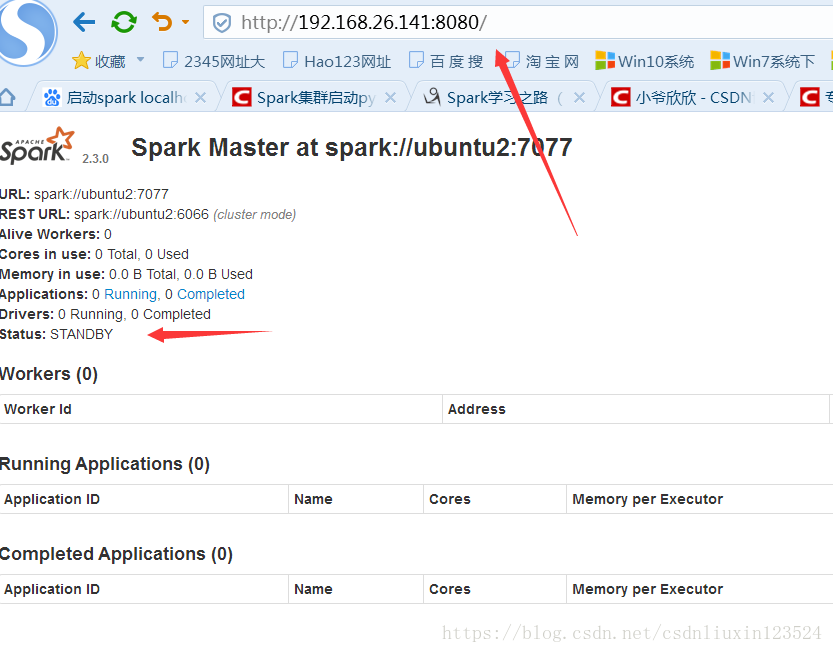The width and height of the screenshot is (833, 653).
Task: Switch to Spark学习之路 tab
Action: tap(496, 97)
